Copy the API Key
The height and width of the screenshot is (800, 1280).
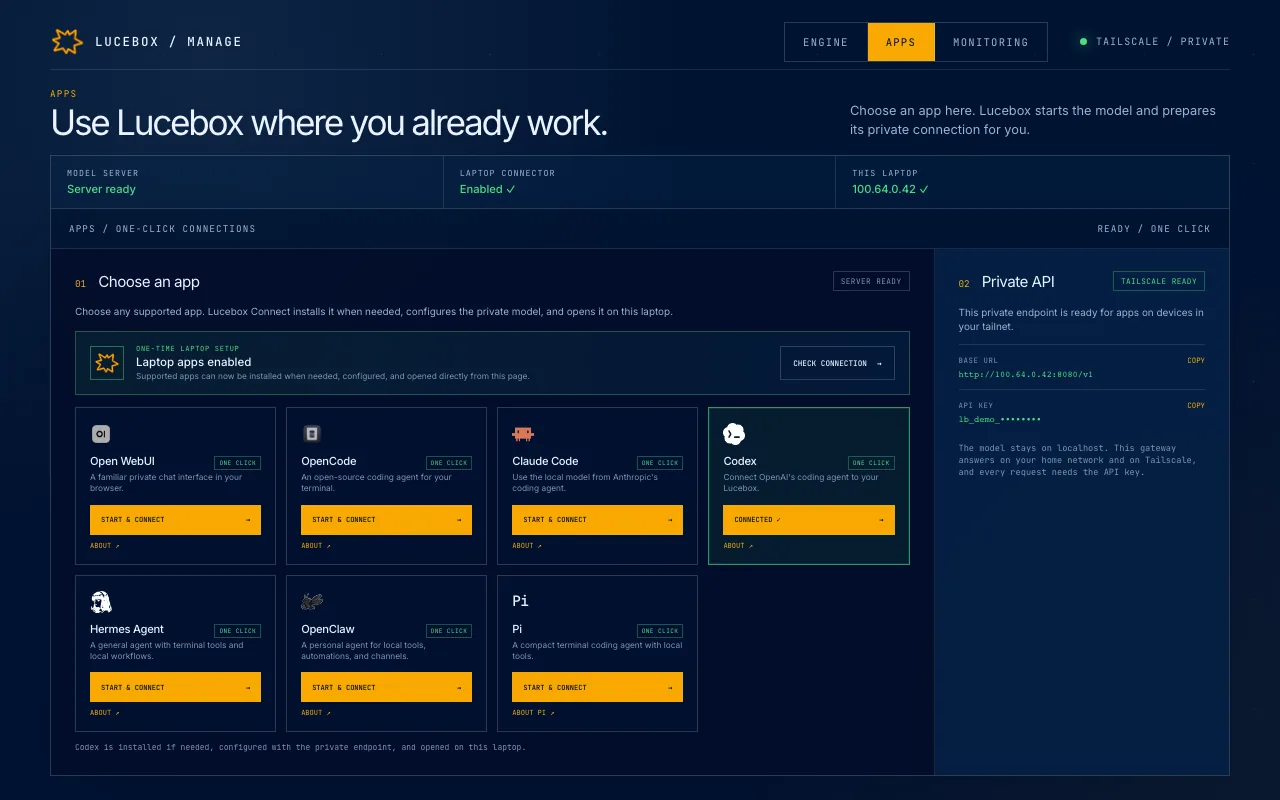(x=1196, y=405)
